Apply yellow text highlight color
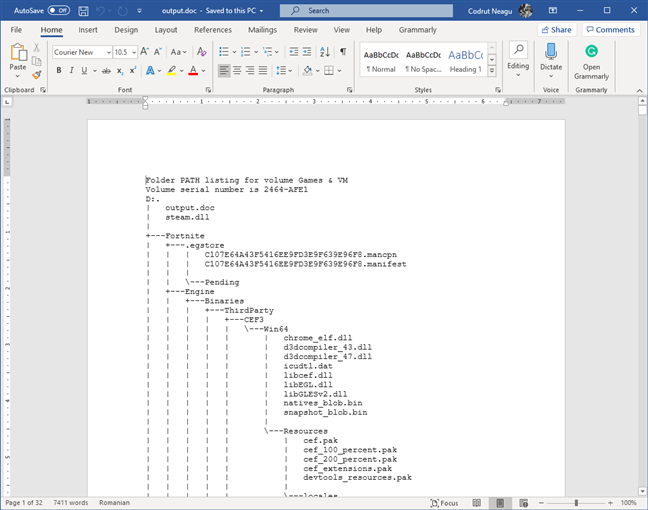Image resolution: width=648 pixels, height=510 pixels. tap(172, 71)
